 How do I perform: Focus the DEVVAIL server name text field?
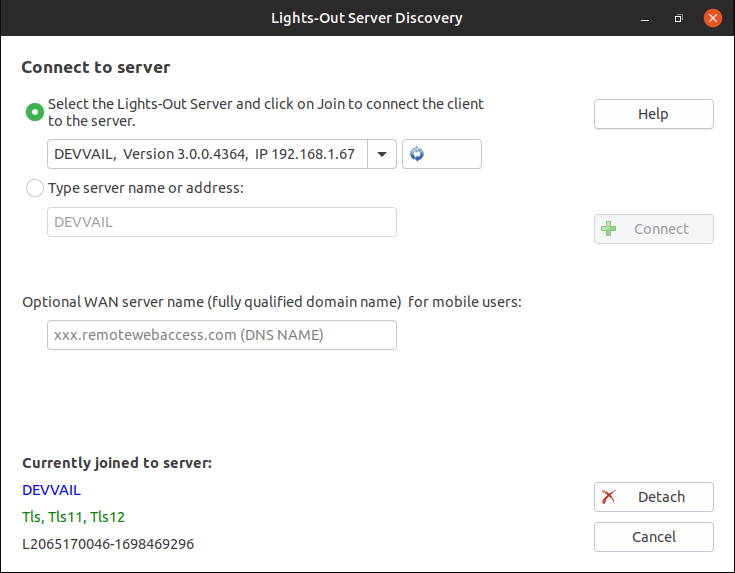pyautogui.click(x=222, y=222)
